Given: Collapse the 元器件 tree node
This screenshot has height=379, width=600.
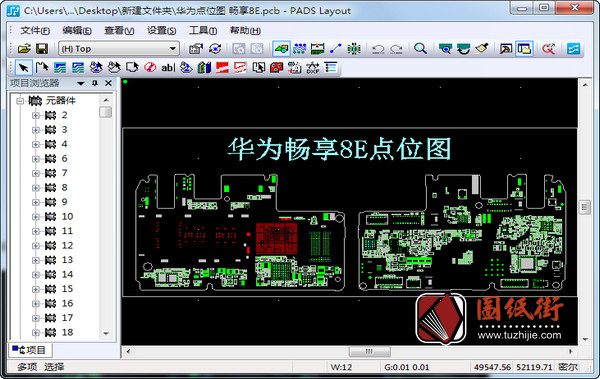Looking at the screenshot, I should click(x=20, y=101).
